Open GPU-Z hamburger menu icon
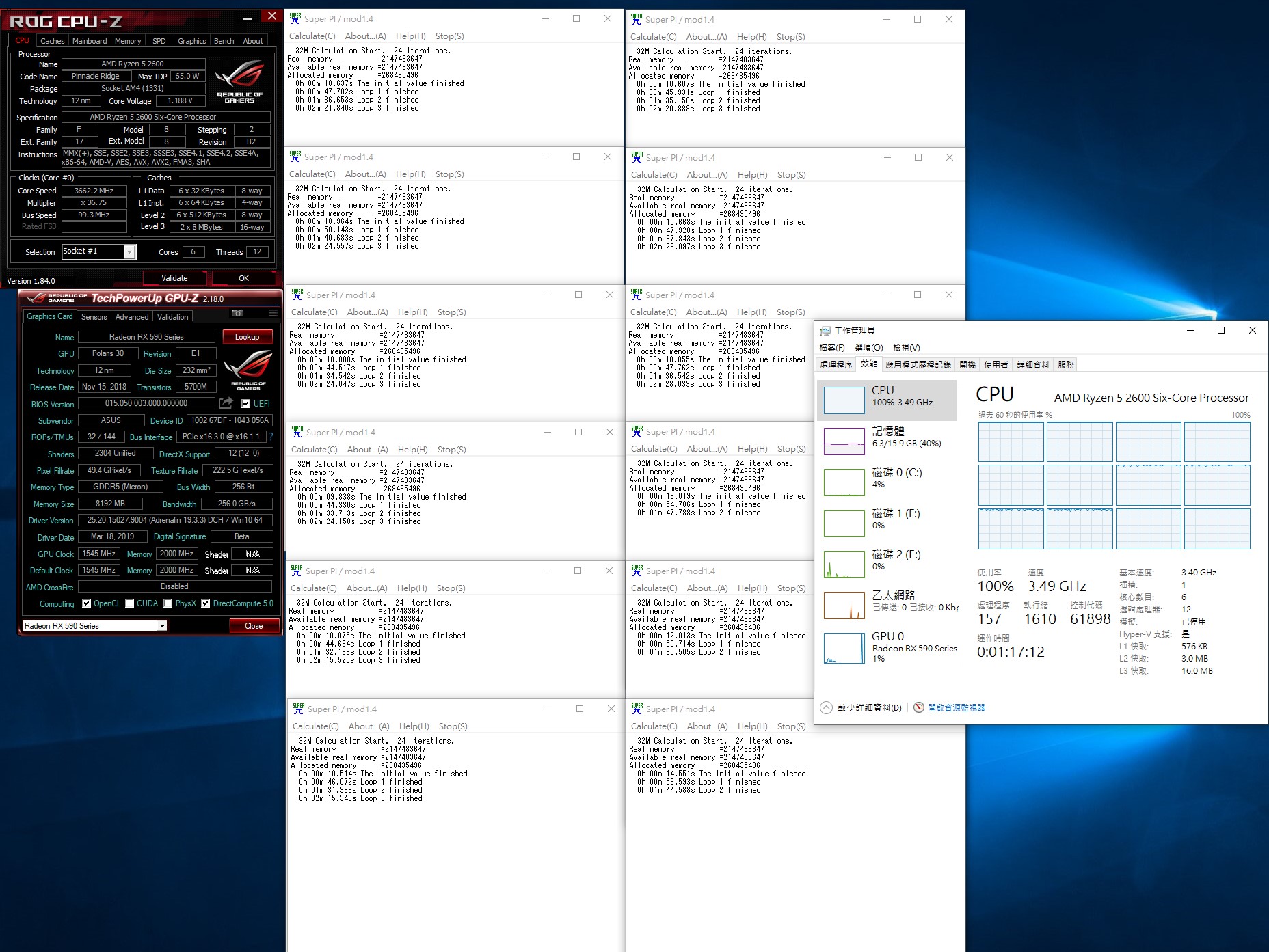This screenshot has height=952, width=1269. tap(273, 313)
